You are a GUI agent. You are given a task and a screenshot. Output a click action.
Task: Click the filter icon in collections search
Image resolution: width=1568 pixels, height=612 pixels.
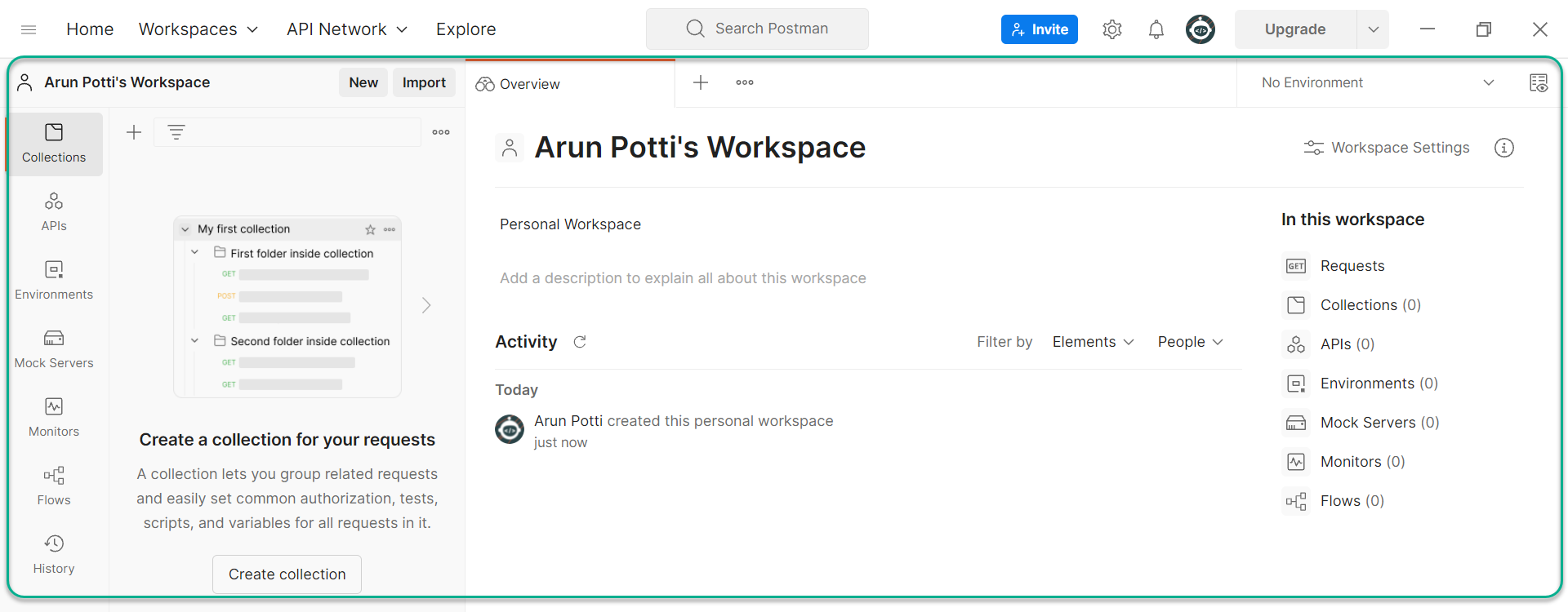pos(176,132)
